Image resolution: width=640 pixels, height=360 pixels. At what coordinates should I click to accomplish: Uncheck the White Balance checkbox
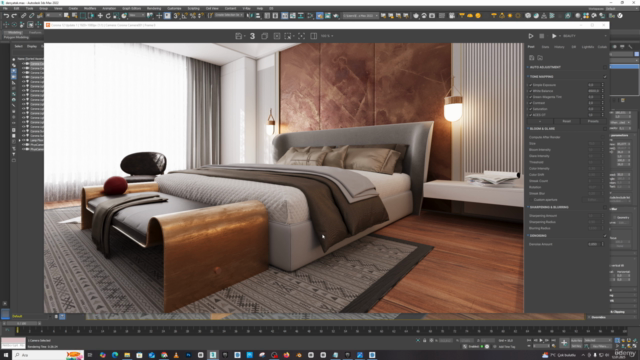pyautogui.click(x=531, y=91)
